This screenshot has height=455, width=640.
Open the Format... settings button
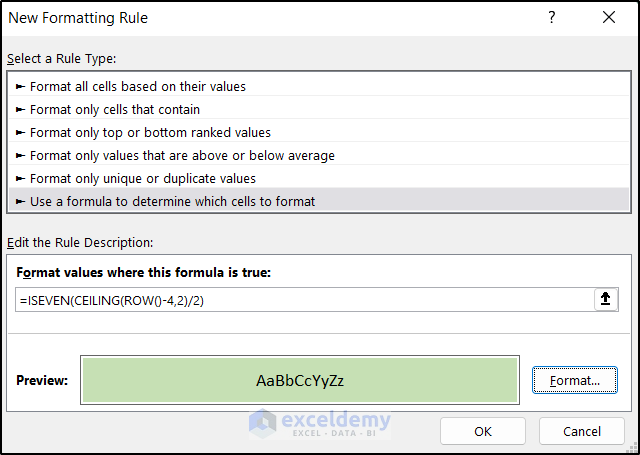click(574, 380)
